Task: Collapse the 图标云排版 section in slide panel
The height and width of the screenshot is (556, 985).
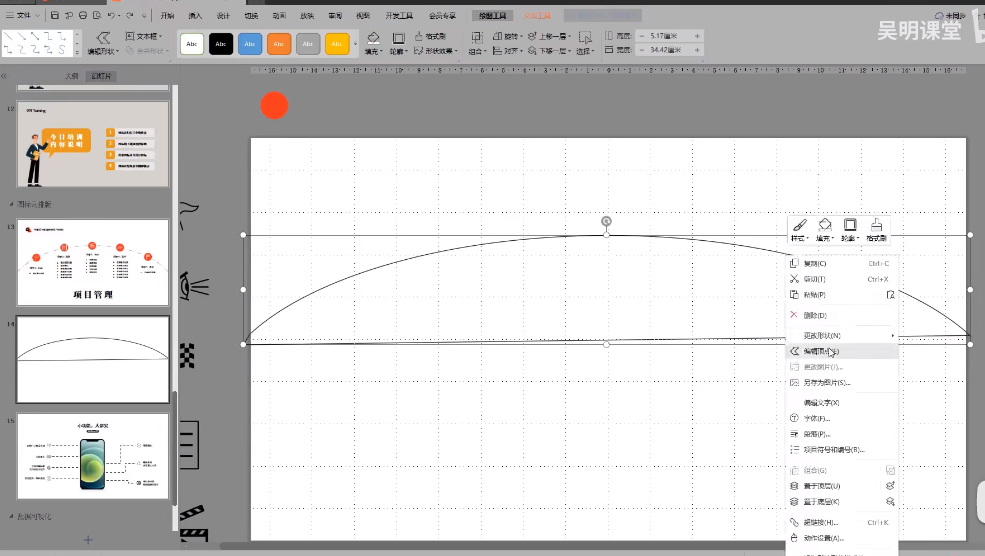Action: coord(11,204)
